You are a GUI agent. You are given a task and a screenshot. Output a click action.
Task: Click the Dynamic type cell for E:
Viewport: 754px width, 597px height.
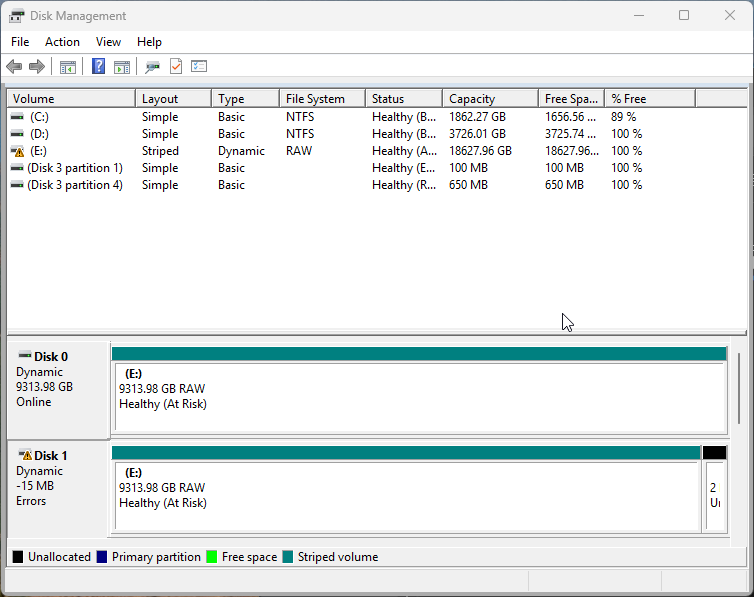click(241, 151)
